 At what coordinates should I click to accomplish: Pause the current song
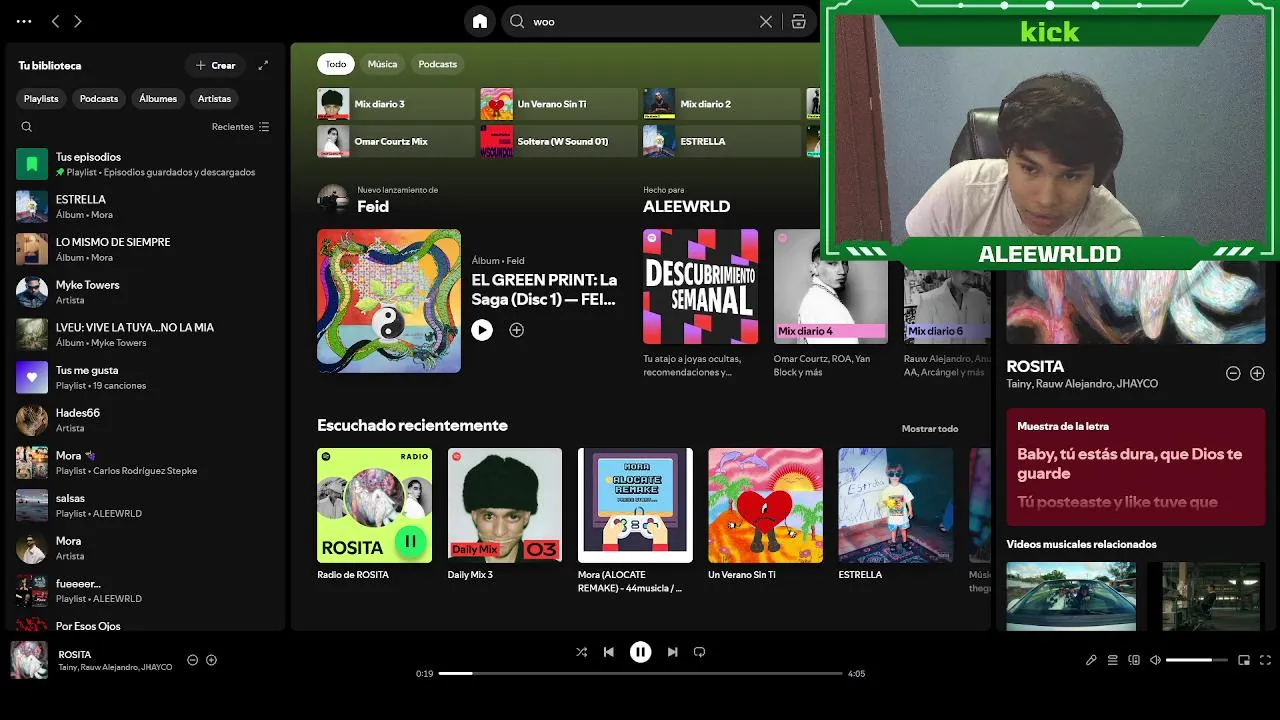coord(640,652)
